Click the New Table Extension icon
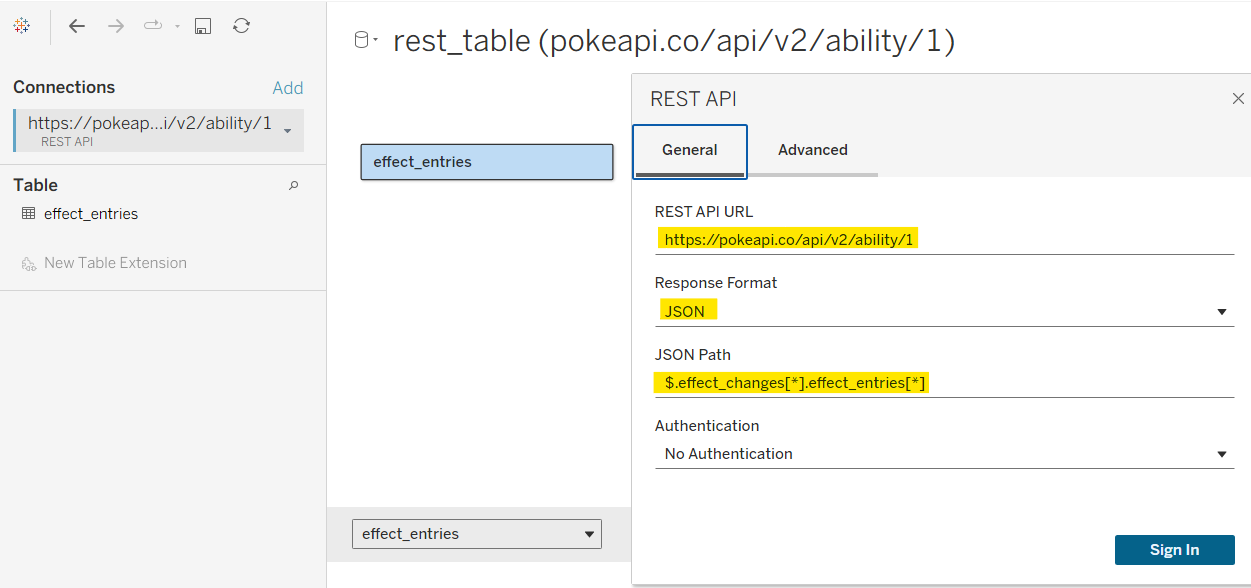 28,264
